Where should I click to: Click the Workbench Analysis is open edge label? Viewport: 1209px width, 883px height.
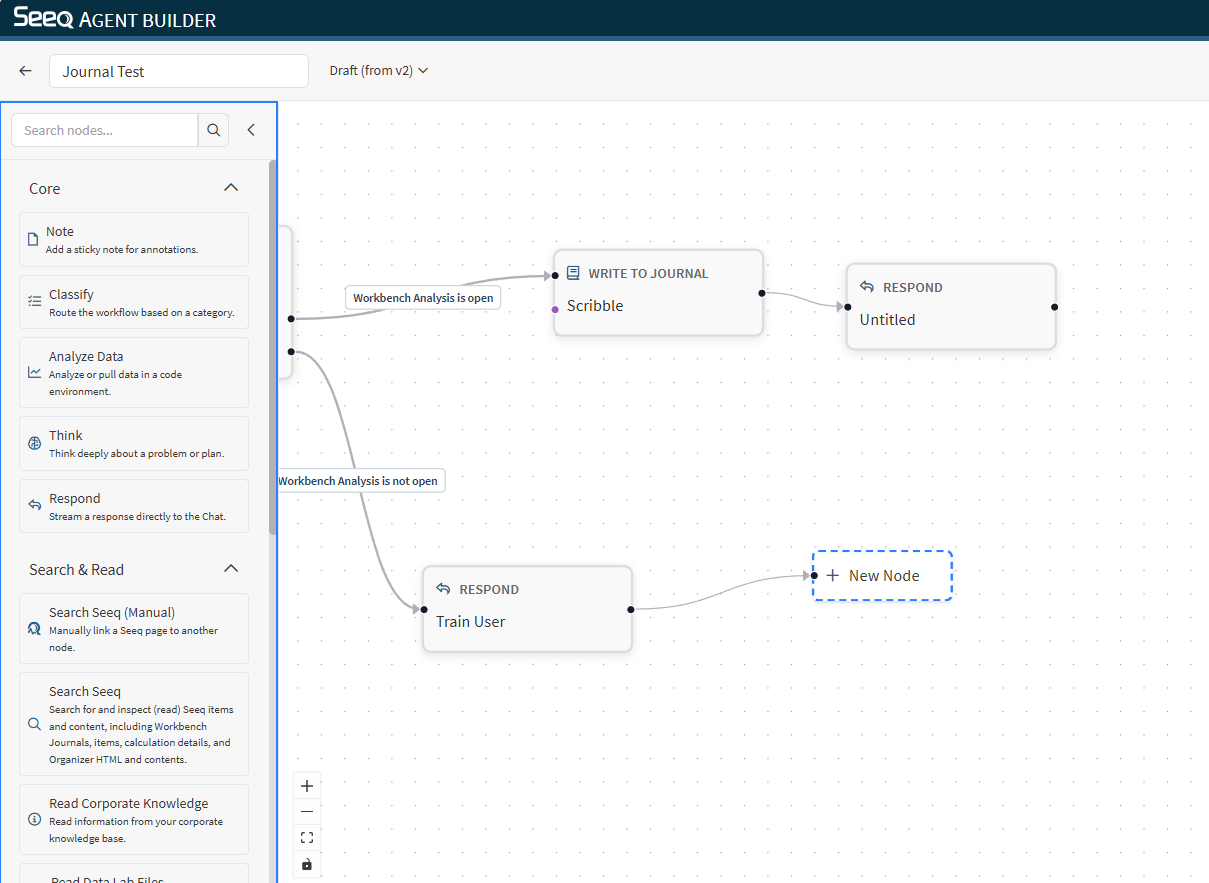(423, 298)
